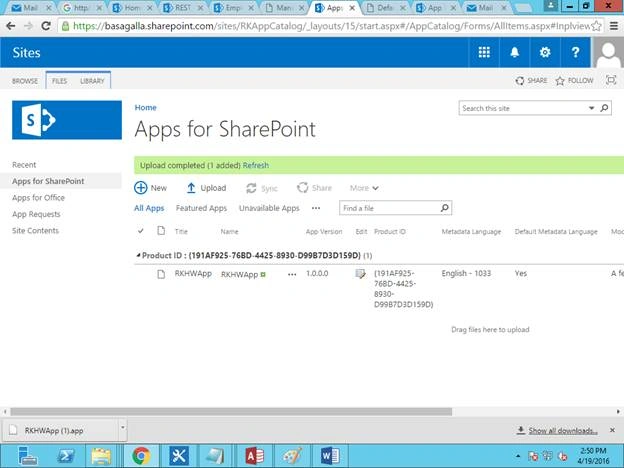Image resolution: width=624 pixels, height=468 pixels.
Task: Open the RKHWApp name link
Action: pos(239,275)
